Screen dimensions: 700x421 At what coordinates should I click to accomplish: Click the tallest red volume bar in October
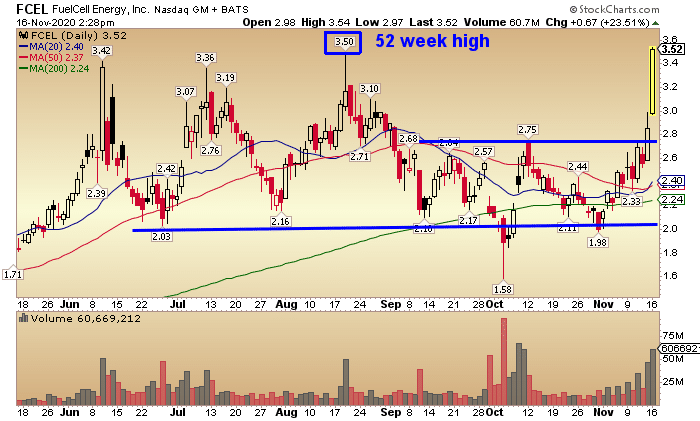504,361
